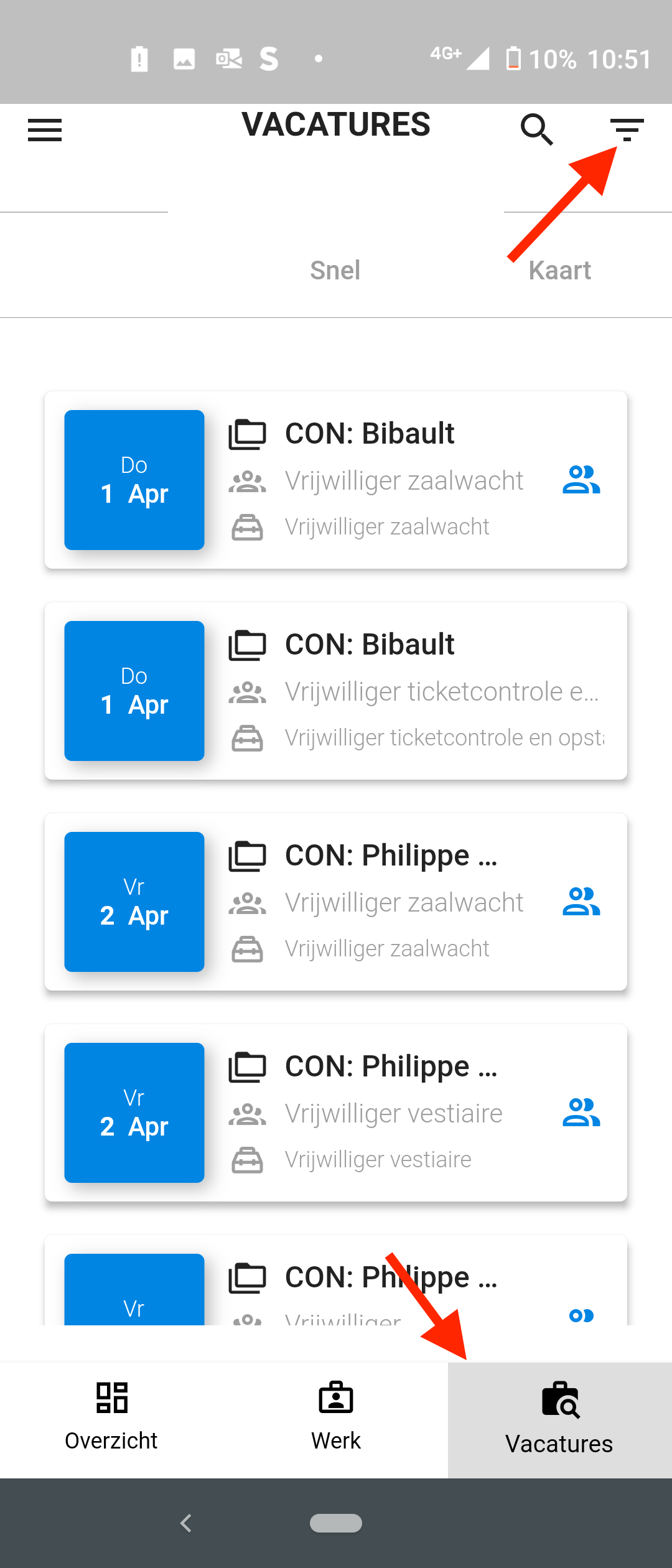The image size is (672, 1568).
Task: Tap the Vacatures label in bottom bar
Action: click(559, 1444)
